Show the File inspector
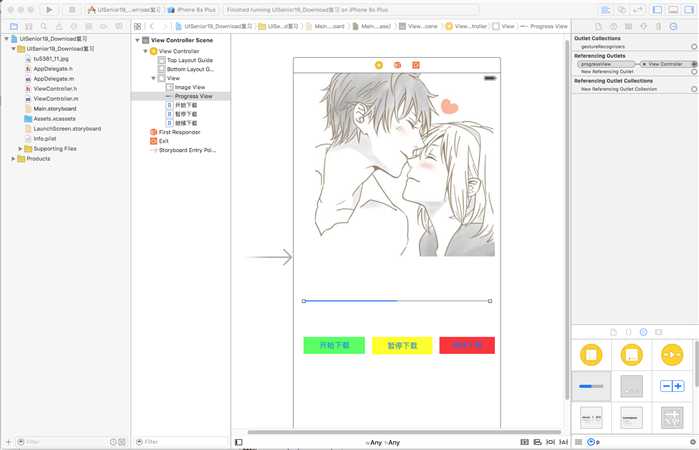 [598, 26]
